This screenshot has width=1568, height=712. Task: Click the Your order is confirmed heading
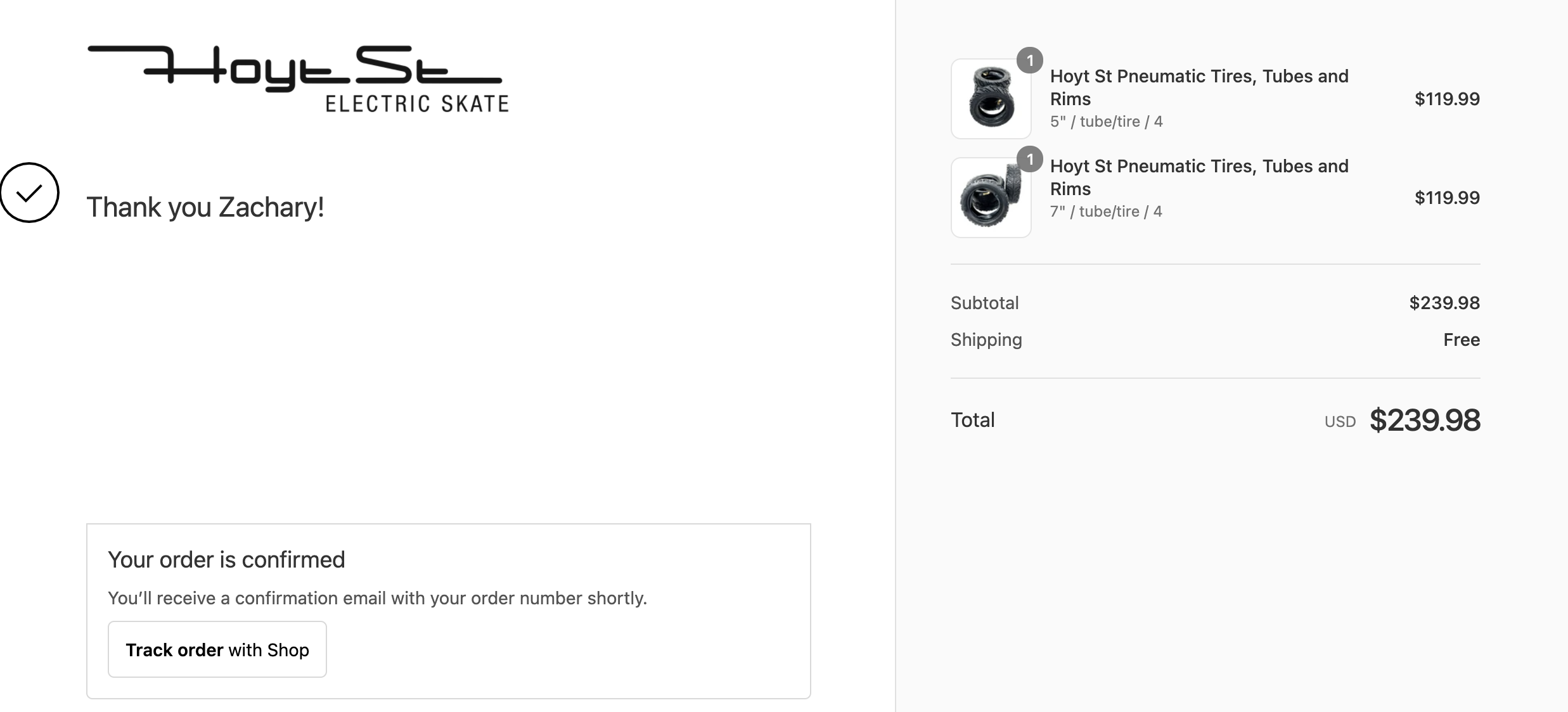tap(226, 560)
